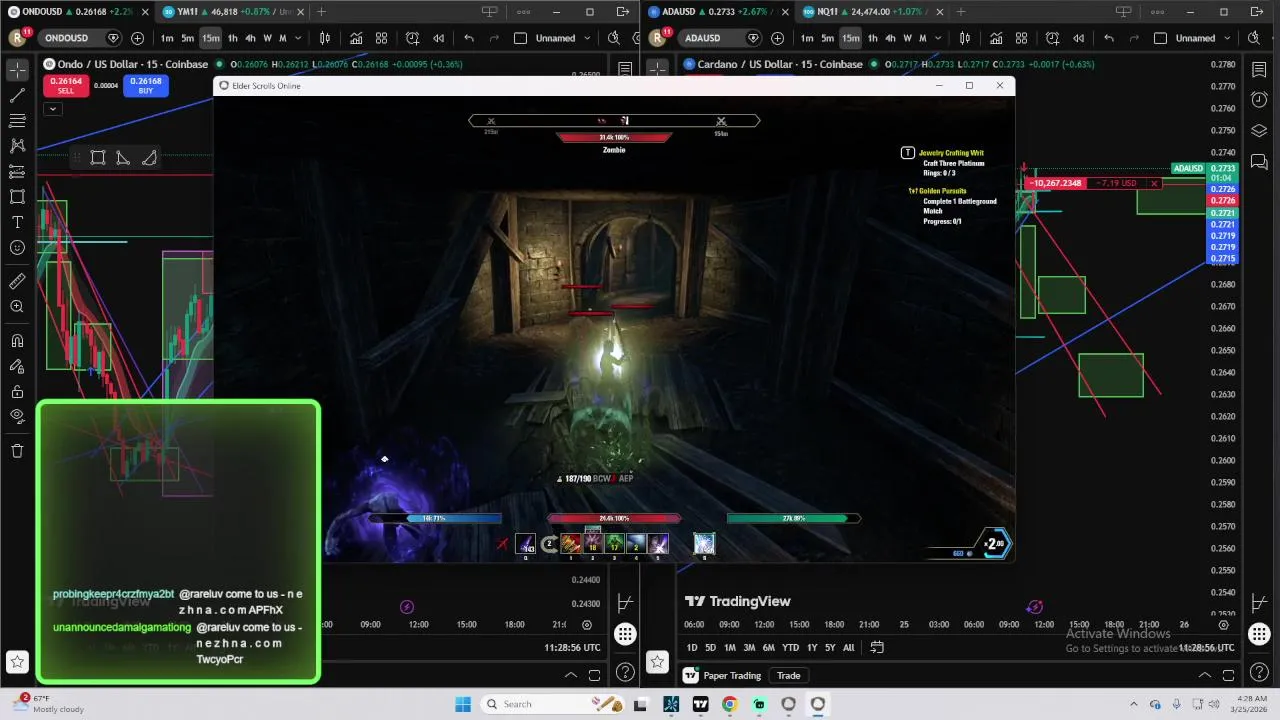Open the go-to-date calendar icon in ADAUSD window

[877, 647]
